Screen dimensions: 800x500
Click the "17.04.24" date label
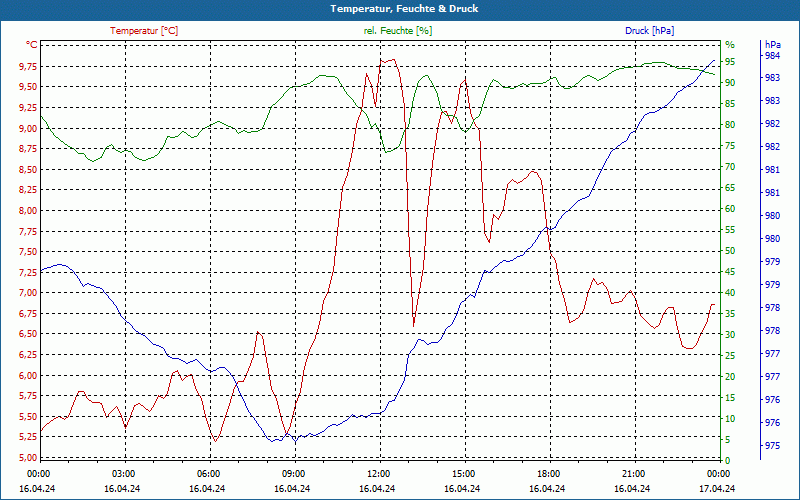718,488
